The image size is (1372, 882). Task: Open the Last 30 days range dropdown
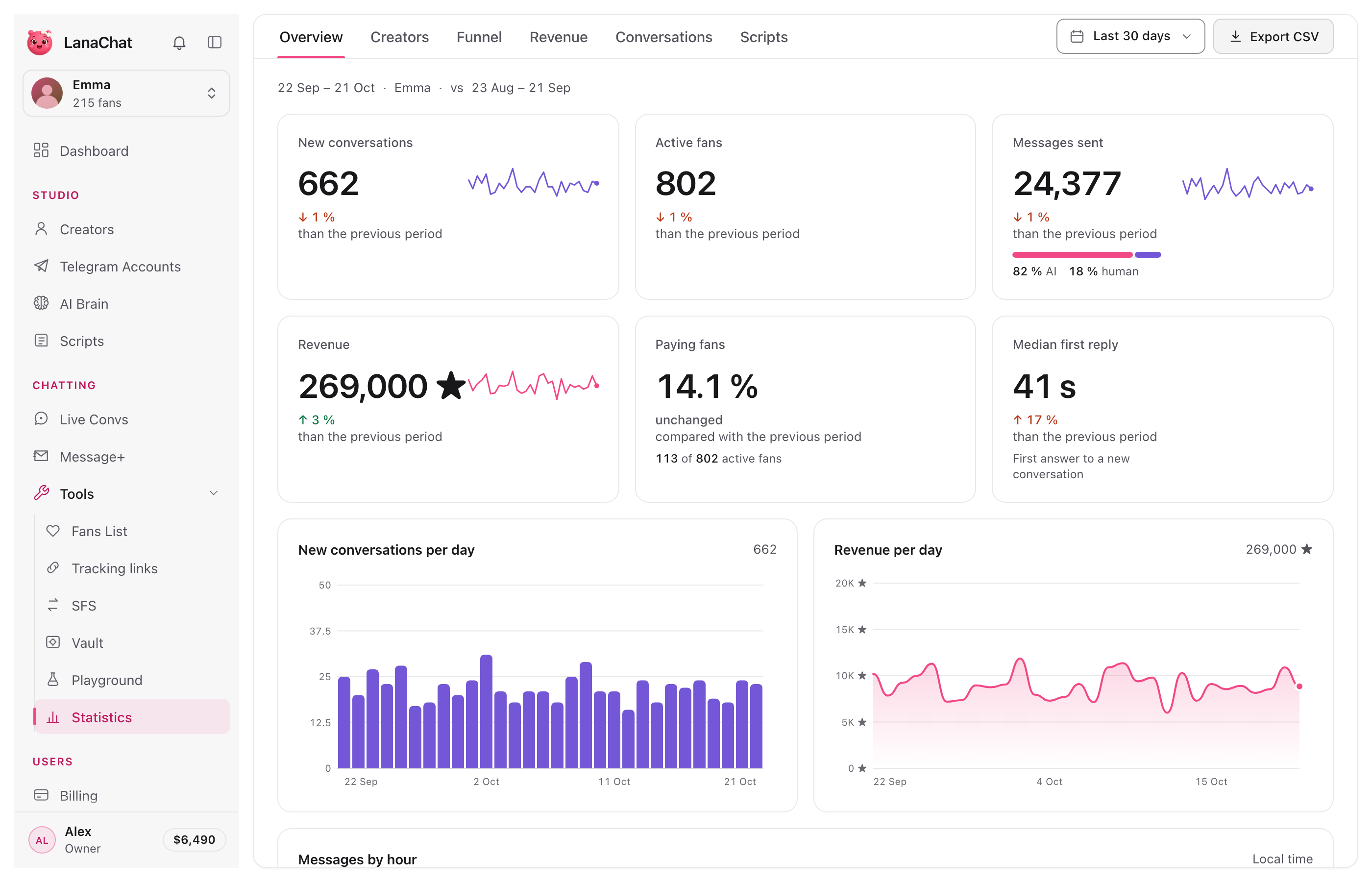(1130, 36)
